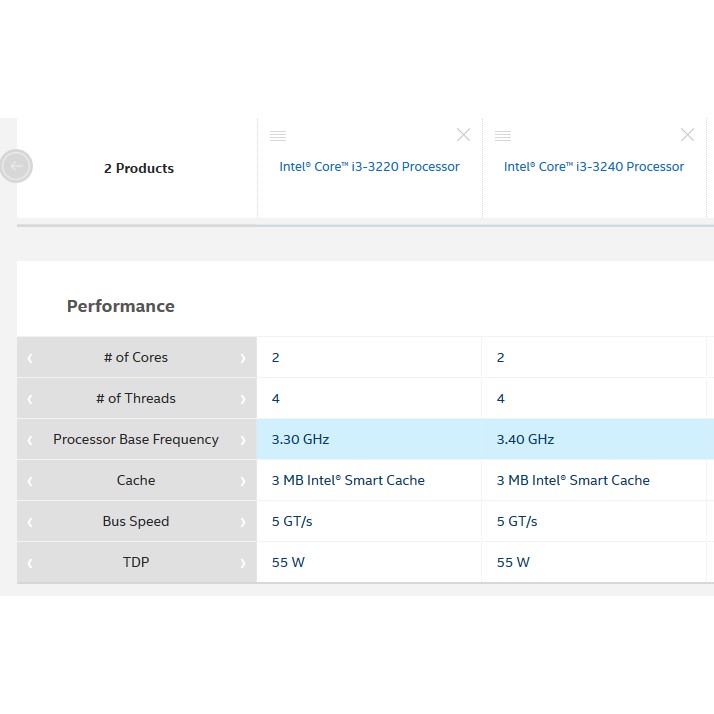Click left chevron beside Processor Base Frequency

(x=30, y=440)
